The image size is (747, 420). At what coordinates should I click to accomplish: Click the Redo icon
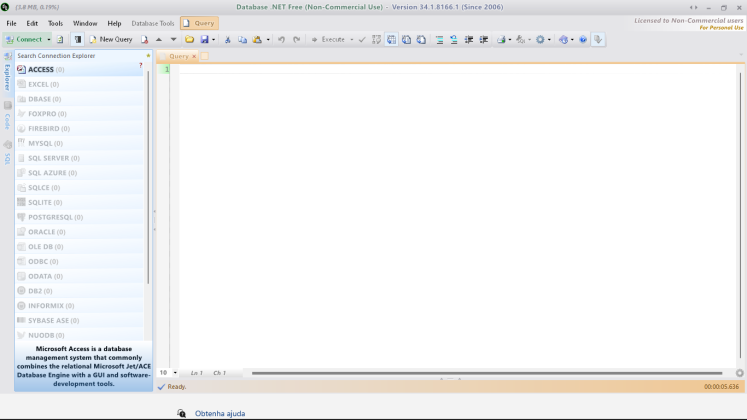pos(296,40)
